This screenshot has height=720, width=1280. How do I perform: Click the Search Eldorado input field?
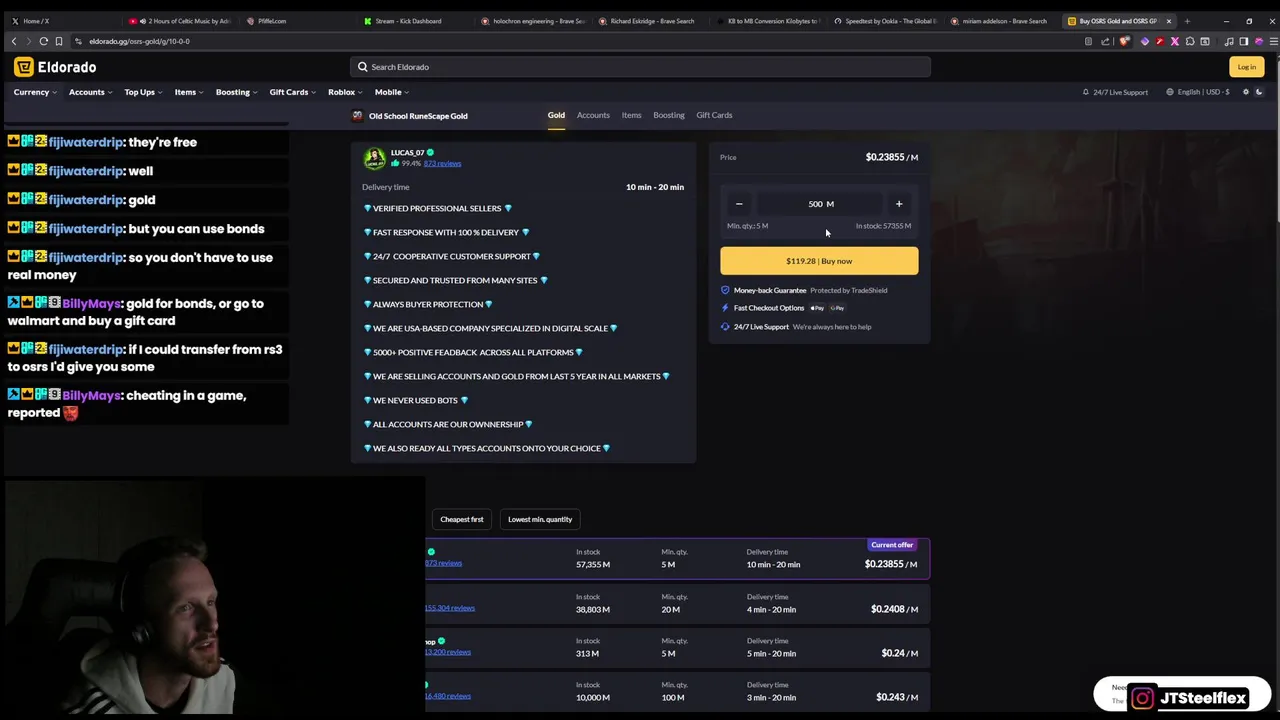[640, 67]
